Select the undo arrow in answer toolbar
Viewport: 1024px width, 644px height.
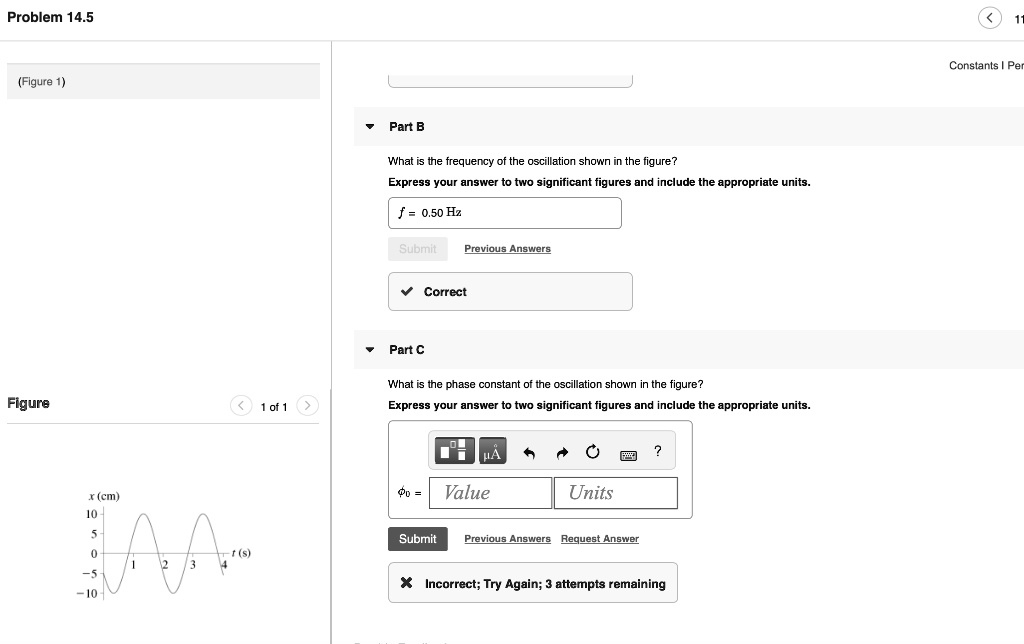[528, 450]
